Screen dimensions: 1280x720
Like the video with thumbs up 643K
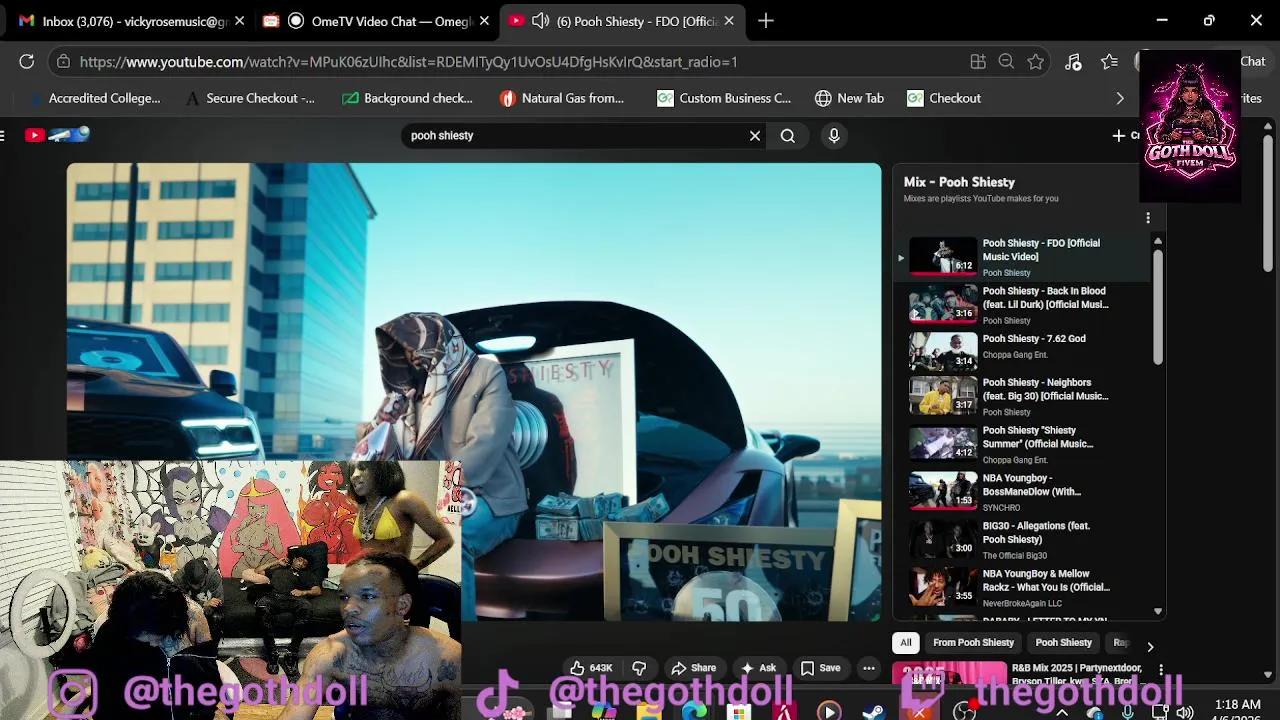(591, 668)
